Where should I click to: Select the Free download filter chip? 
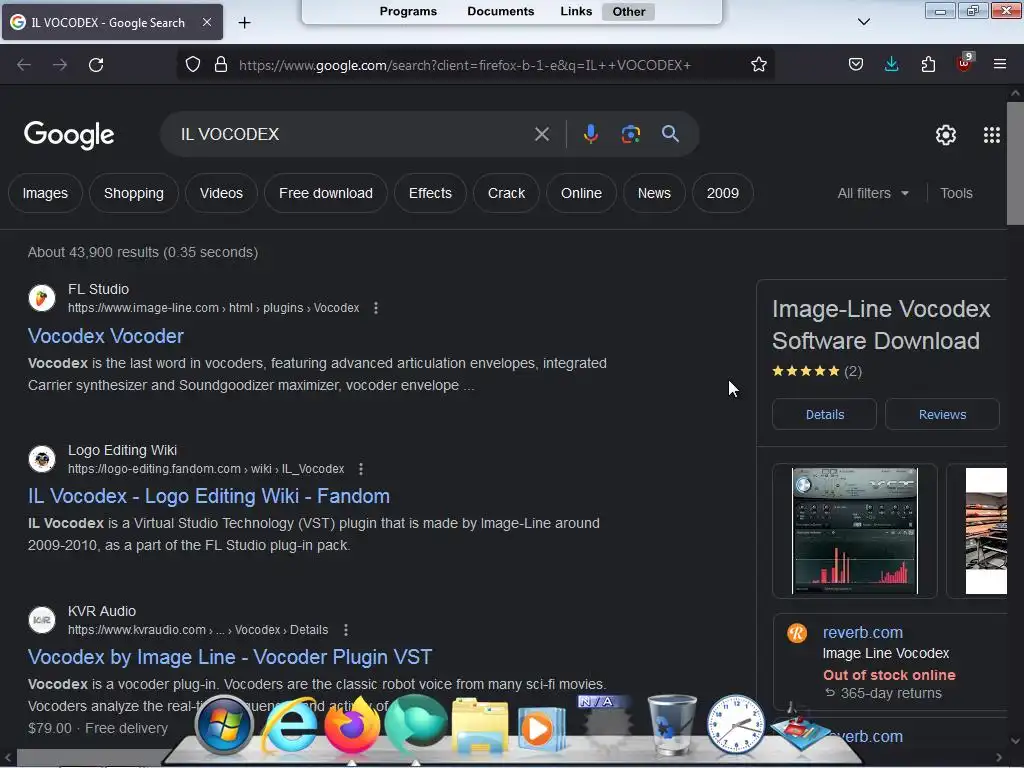pyautogui.click(x=326, y=193)
